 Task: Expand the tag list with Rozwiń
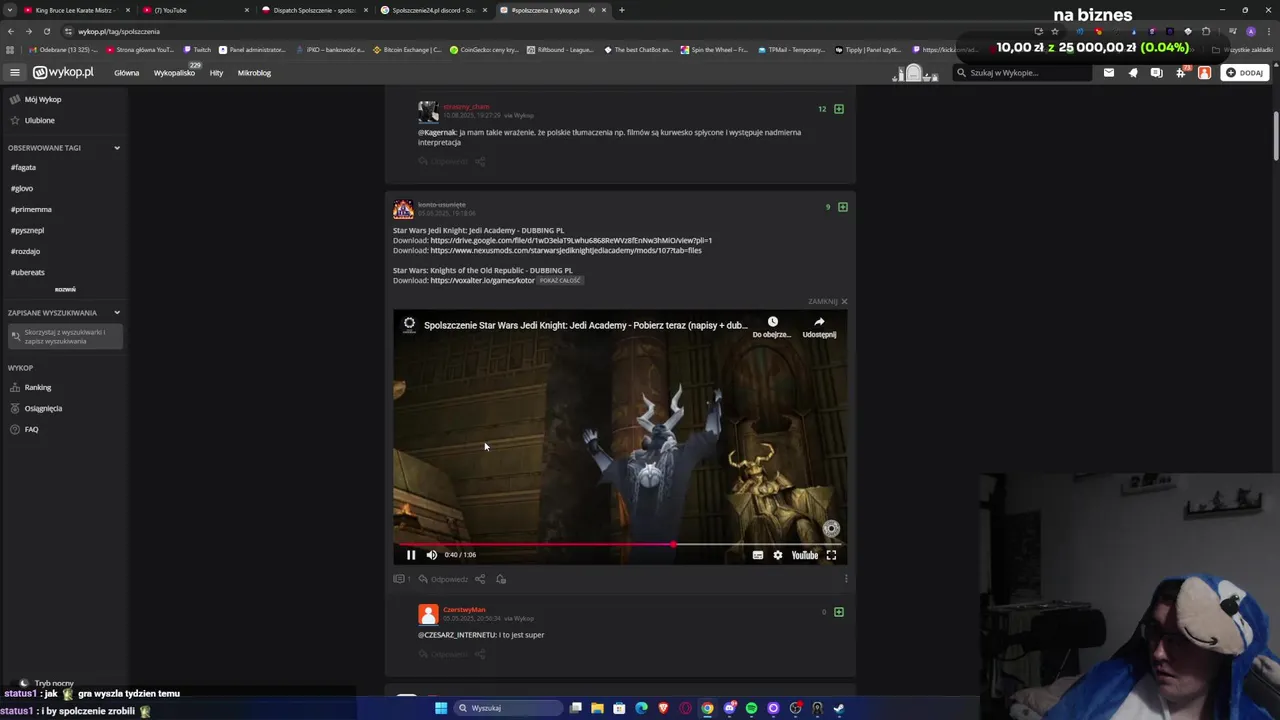[x=65, y=290]
